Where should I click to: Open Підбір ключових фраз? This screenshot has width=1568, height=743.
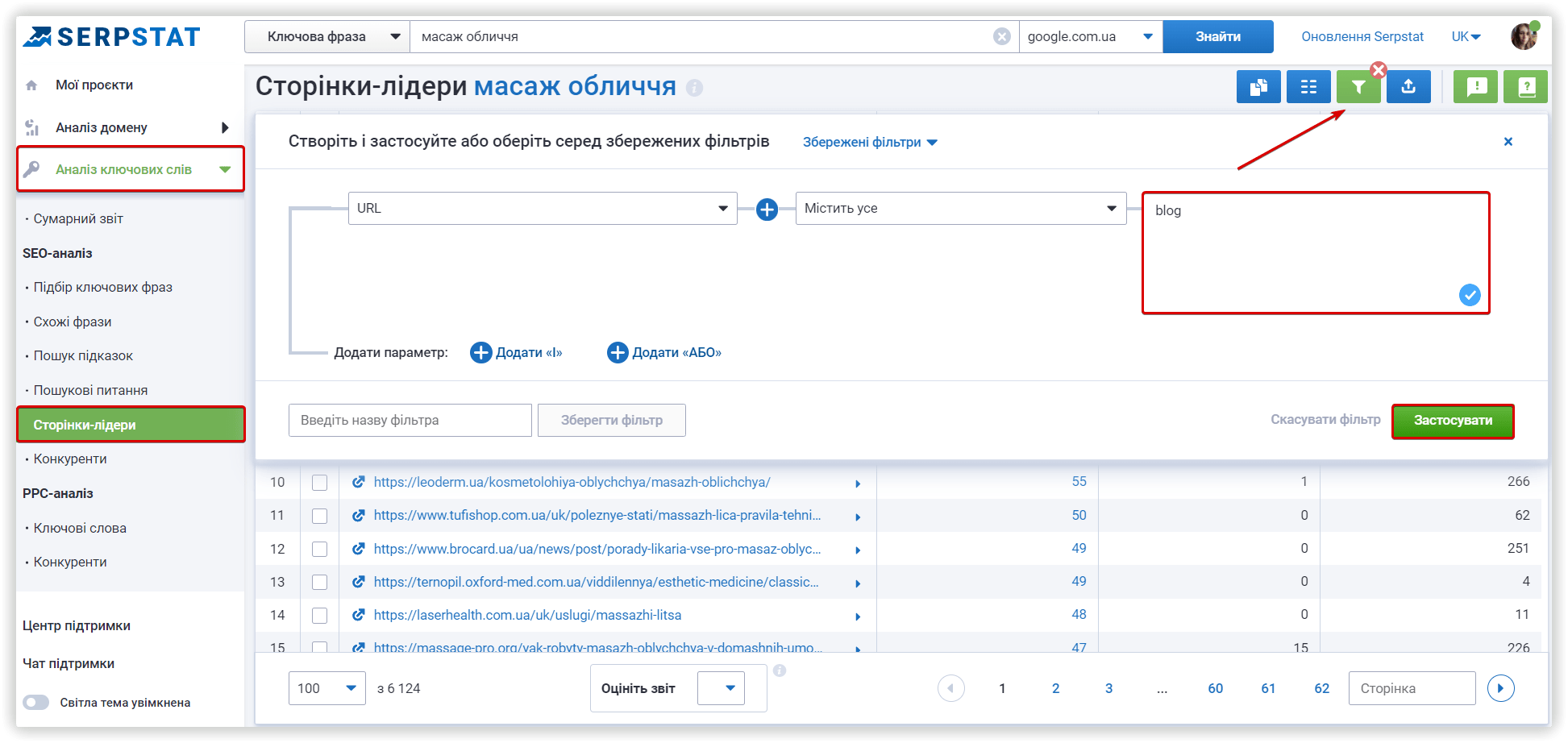103,287
